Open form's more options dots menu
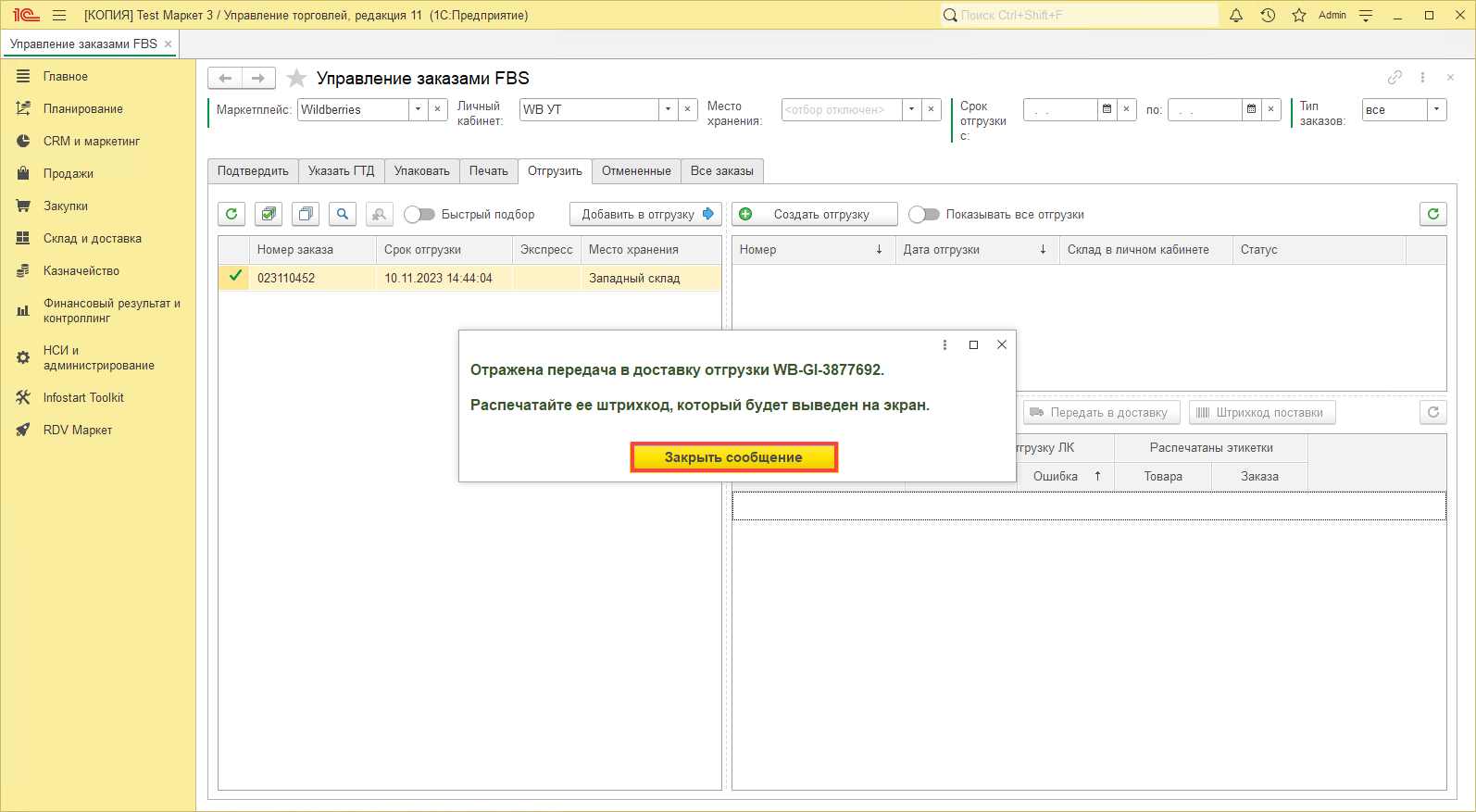Image resolution: width=1476 pixels, height=812 pixels. coord(1422,78)
